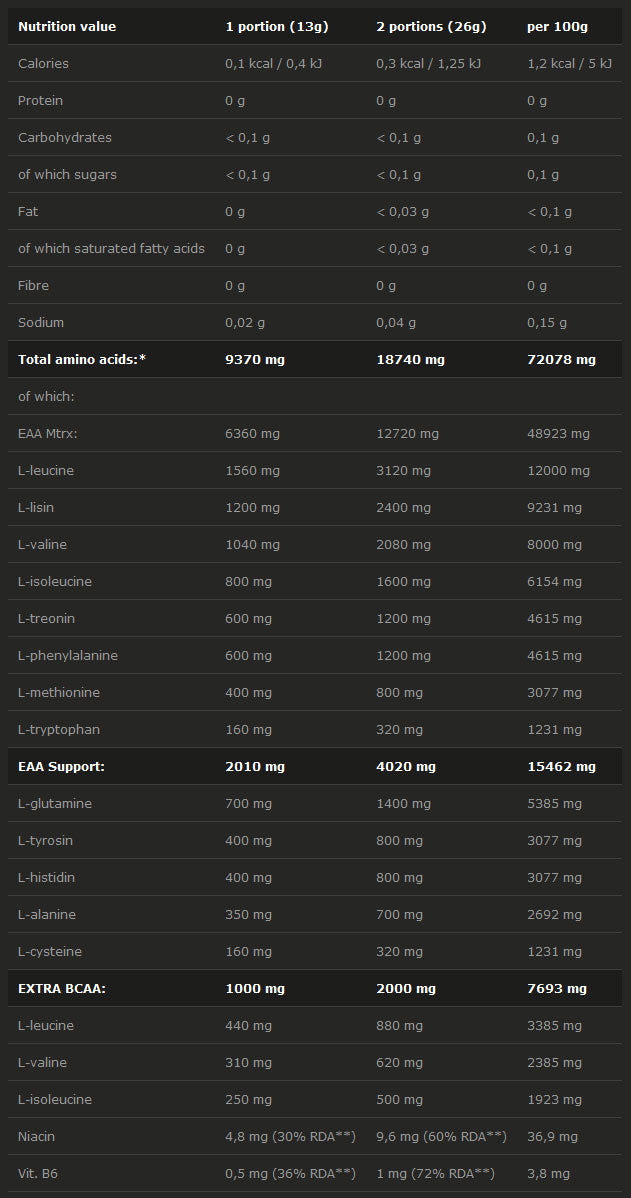631x1198 pixels.
Task: Click the "L-phenylalanine" row label
Action: click(x=68, y=655)
